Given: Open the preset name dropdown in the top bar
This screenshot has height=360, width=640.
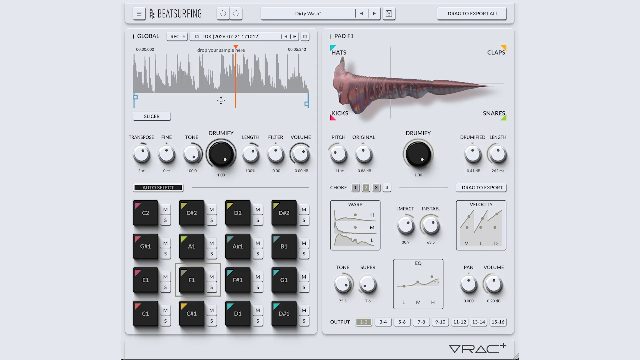Looking at the screenshot, I should (x=308, y=13).
